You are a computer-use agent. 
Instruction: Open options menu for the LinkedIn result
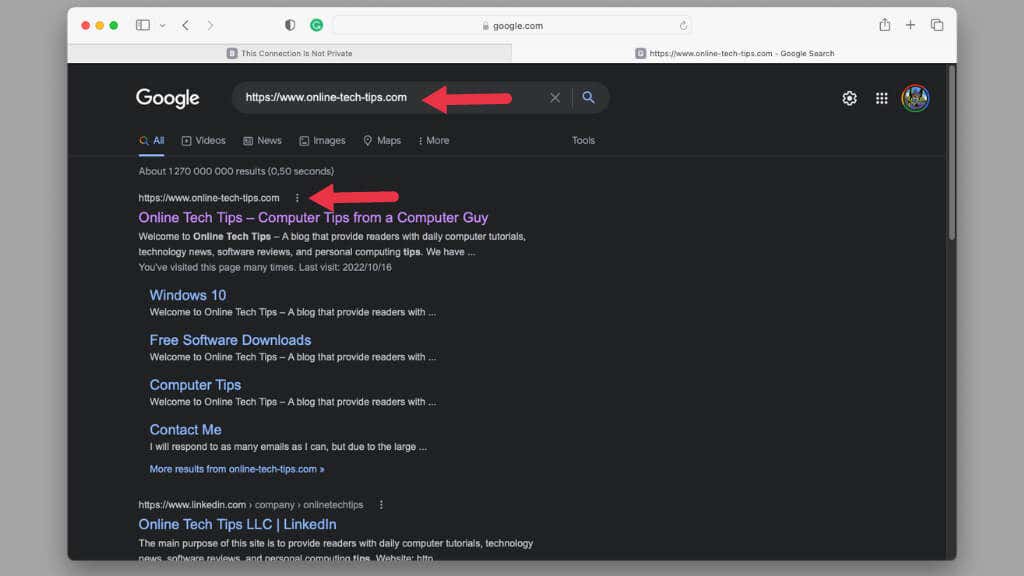381,505
